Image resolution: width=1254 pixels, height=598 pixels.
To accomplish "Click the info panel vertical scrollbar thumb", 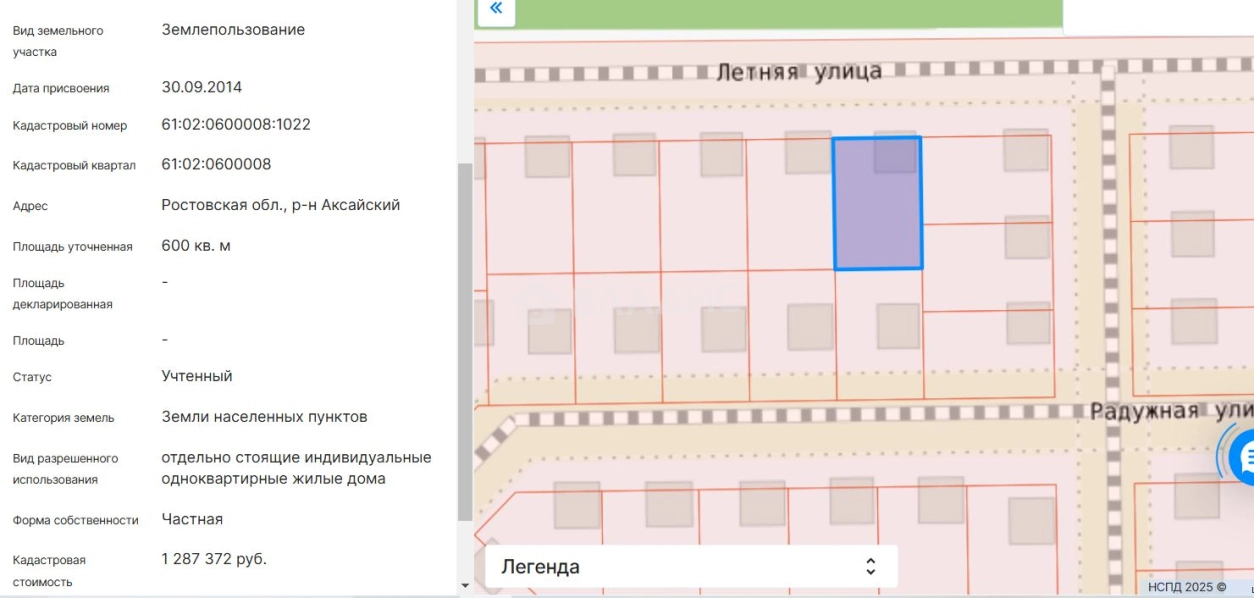I will pyautogui.click(x=464, y=340).
